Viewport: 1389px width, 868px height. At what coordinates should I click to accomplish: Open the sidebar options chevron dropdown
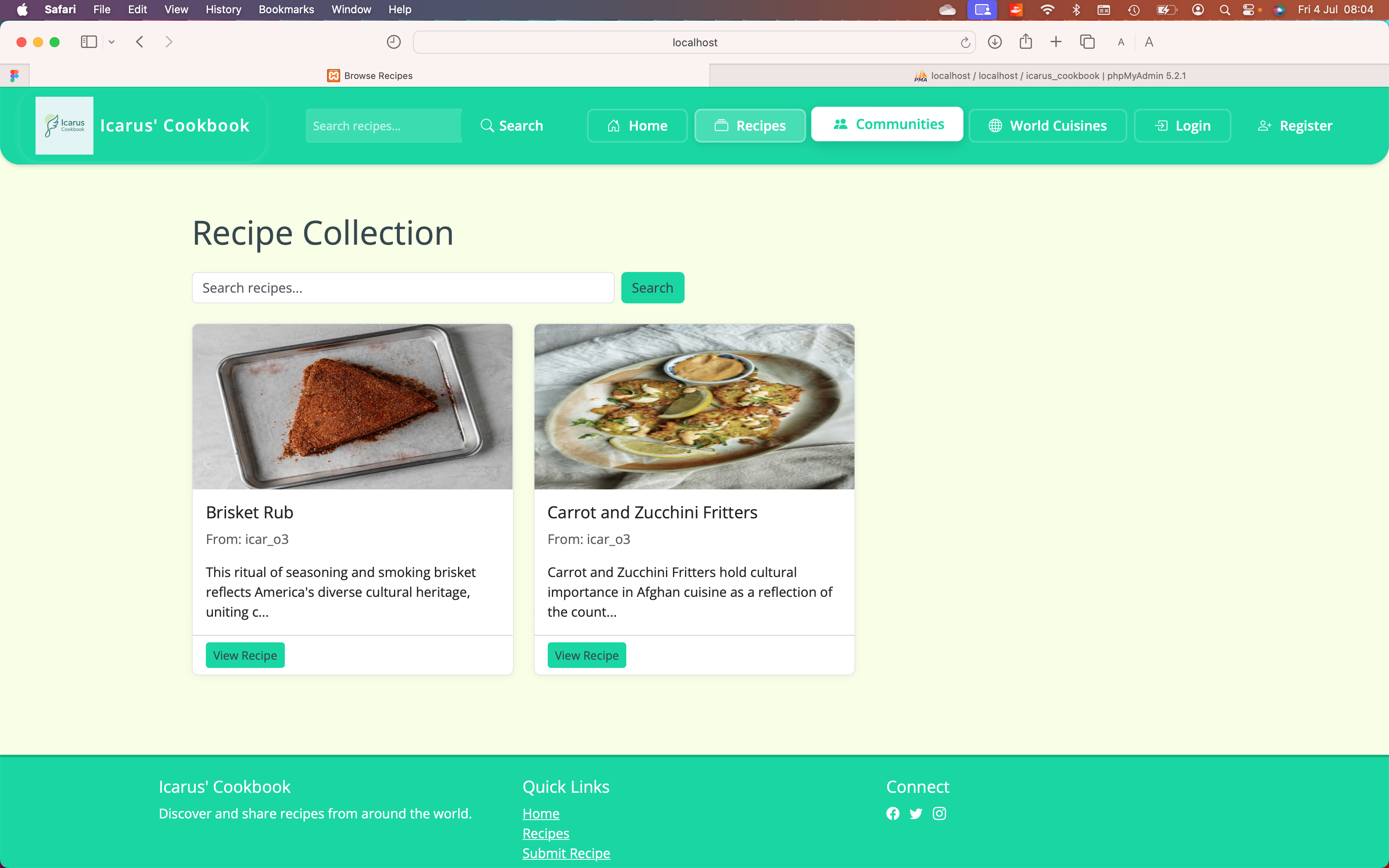point(111,41)
